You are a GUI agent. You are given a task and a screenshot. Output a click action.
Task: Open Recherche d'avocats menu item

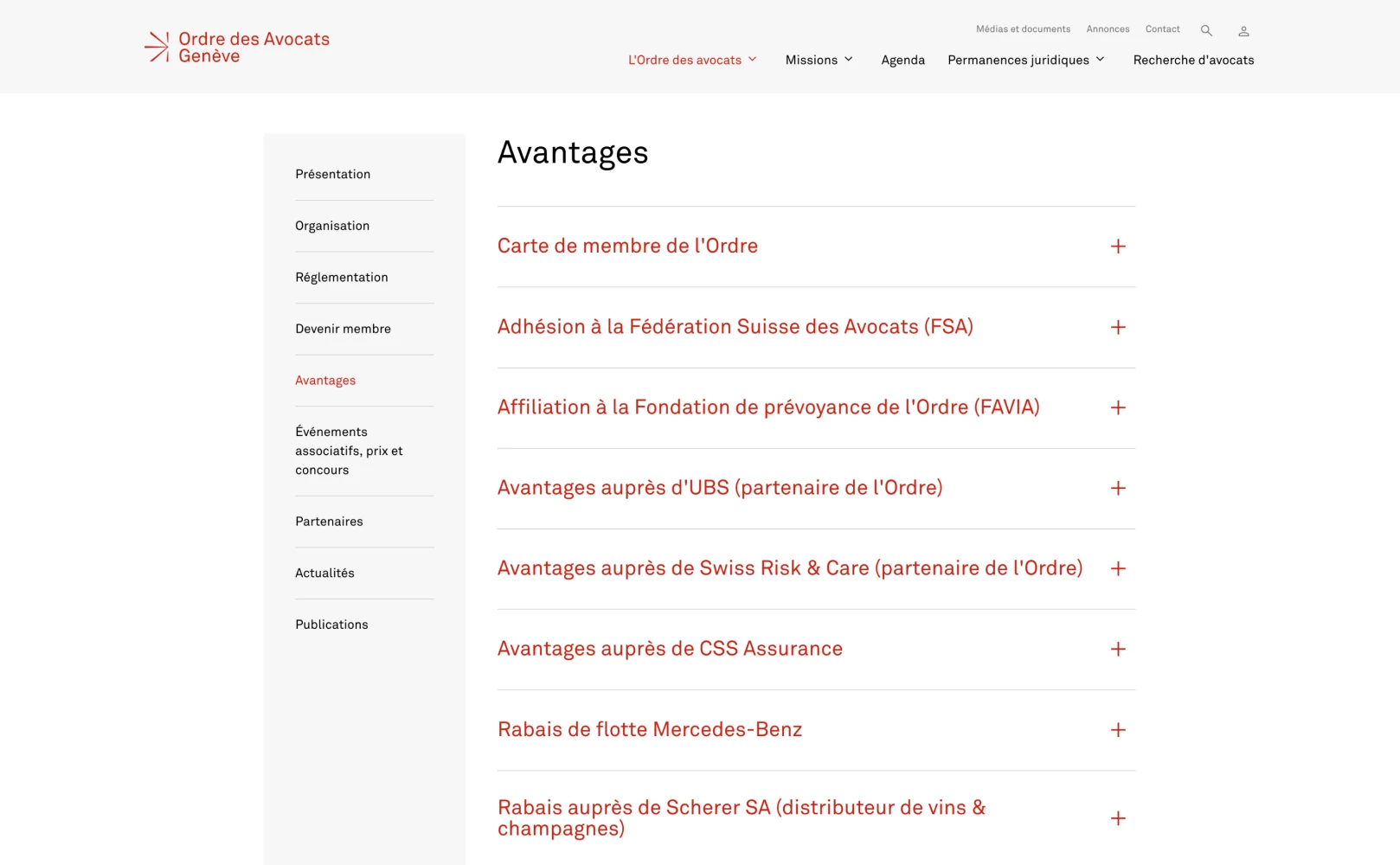(x=1193, y=60)
